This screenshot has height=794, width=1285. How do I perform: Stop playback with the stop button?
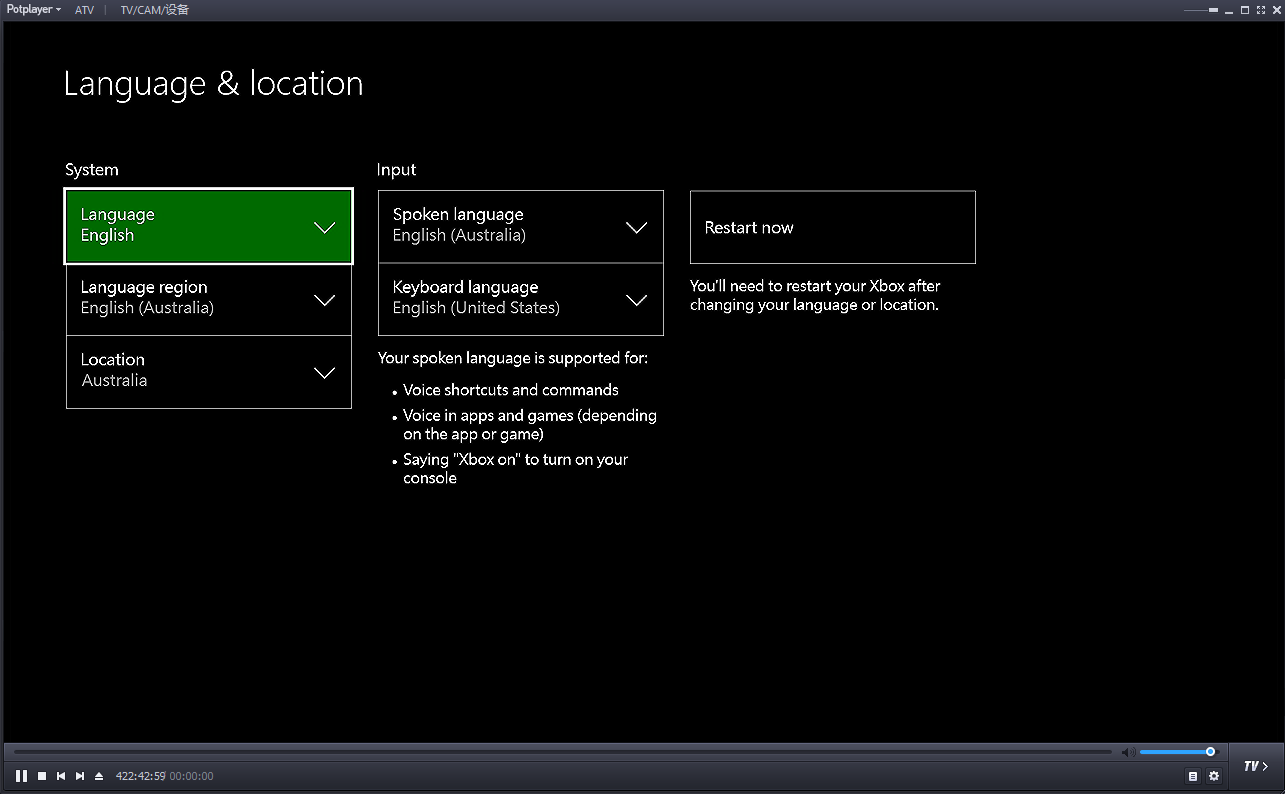42,776
